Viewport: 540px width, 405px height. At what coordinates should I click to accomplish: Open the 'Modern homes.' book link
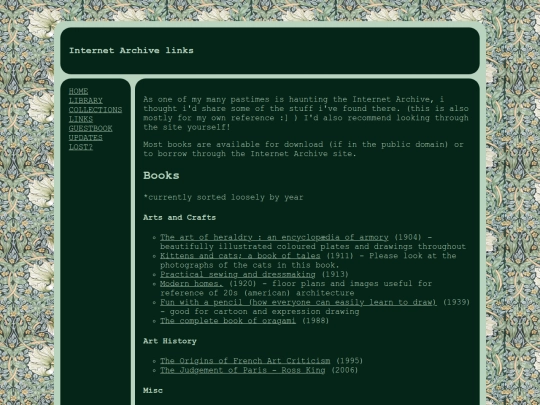coord(191,284)
